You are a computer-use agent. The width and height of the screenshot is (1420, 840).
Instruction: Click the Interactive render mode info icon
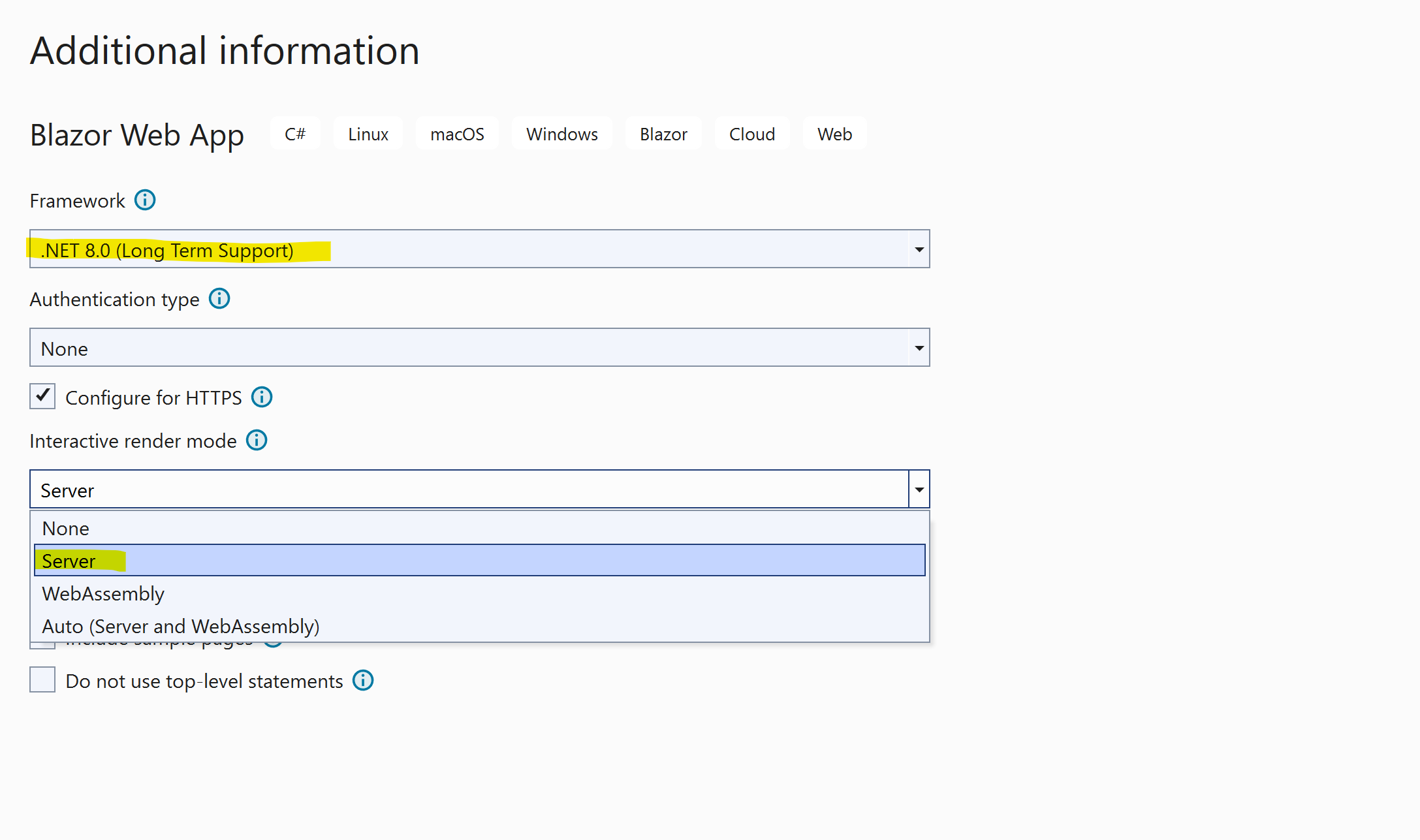pyautogui.click(x=257, y=440)
